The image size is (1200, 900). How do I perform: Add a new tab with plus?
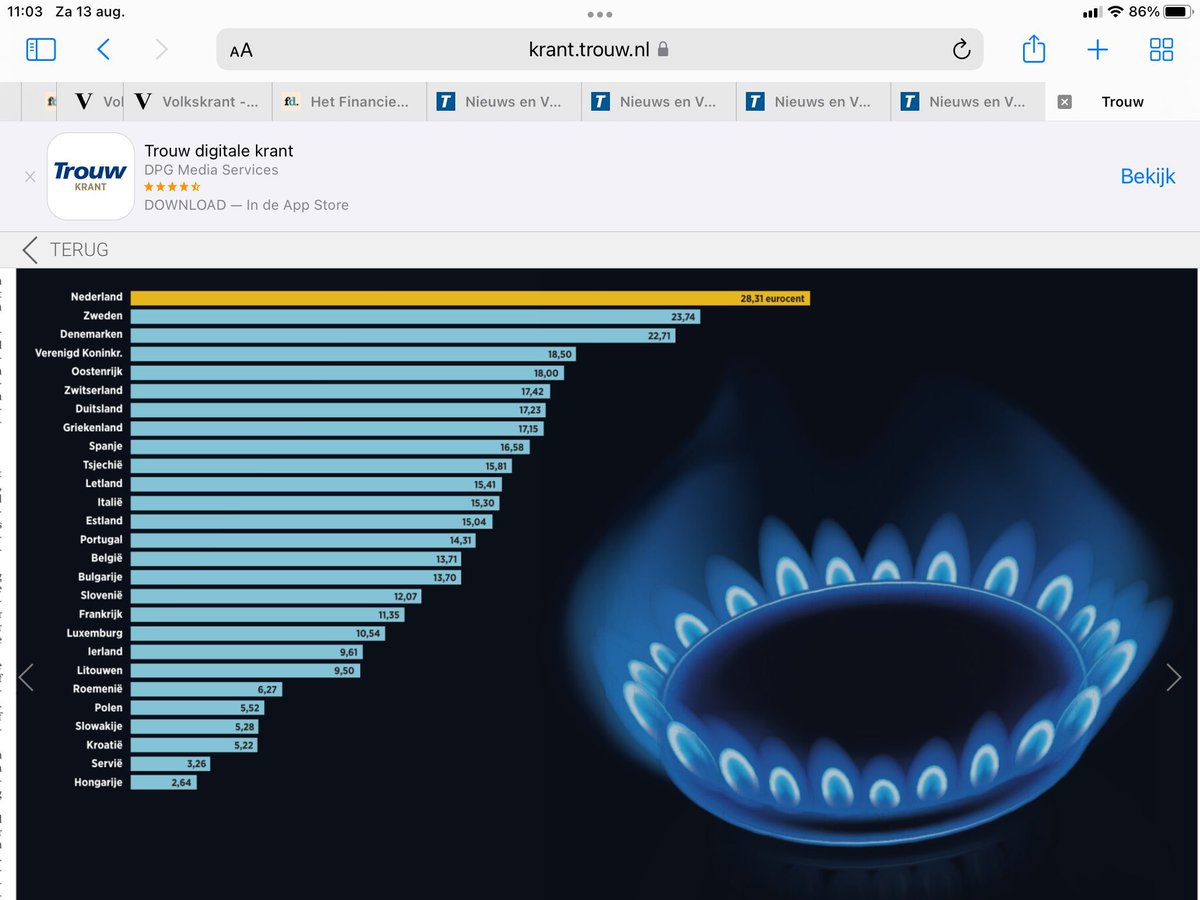pos(1097,49)
